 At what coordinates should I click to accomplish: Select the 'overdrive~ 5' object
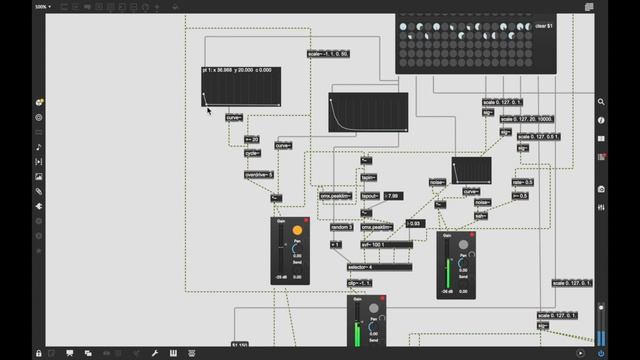[x=259, y=175]
